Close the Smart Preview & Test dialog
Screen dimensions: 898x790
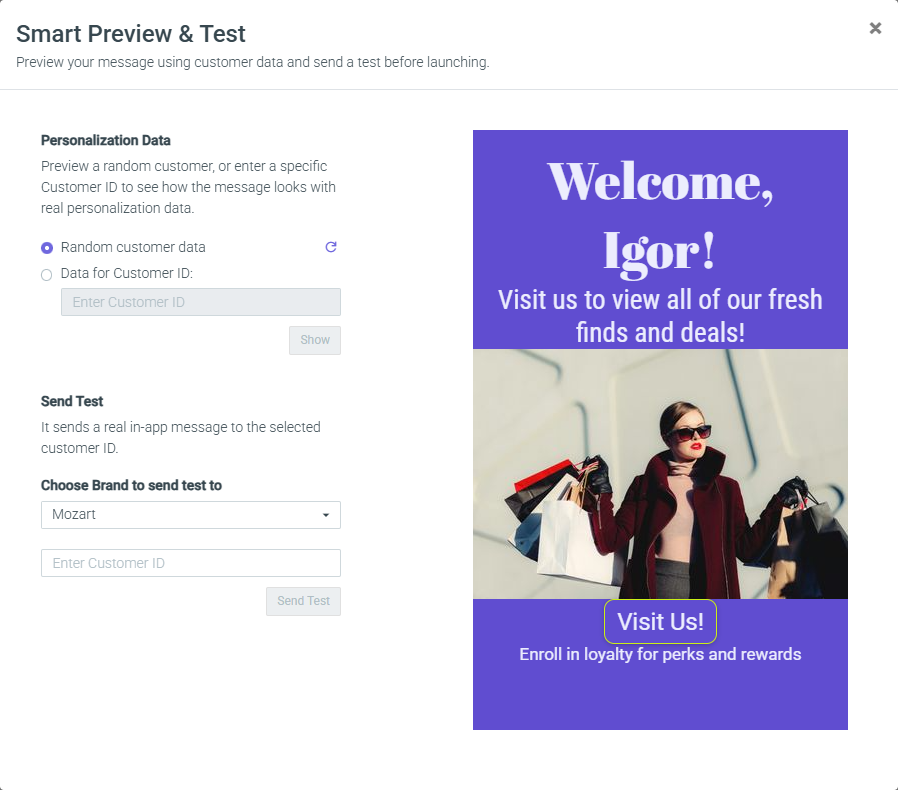pos(875,28)
